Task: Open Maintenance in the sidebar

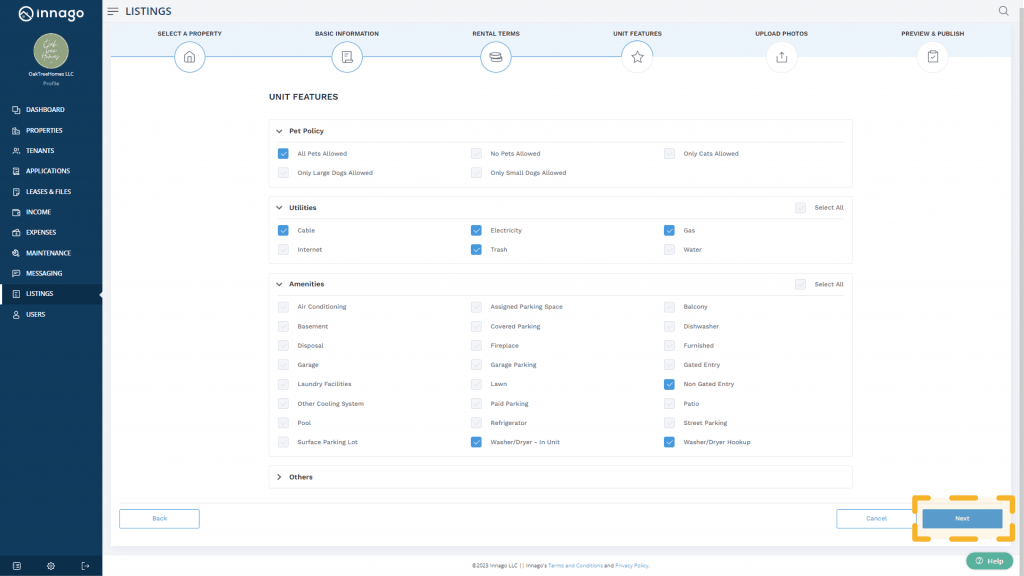Action: click(x=48, y=253)
